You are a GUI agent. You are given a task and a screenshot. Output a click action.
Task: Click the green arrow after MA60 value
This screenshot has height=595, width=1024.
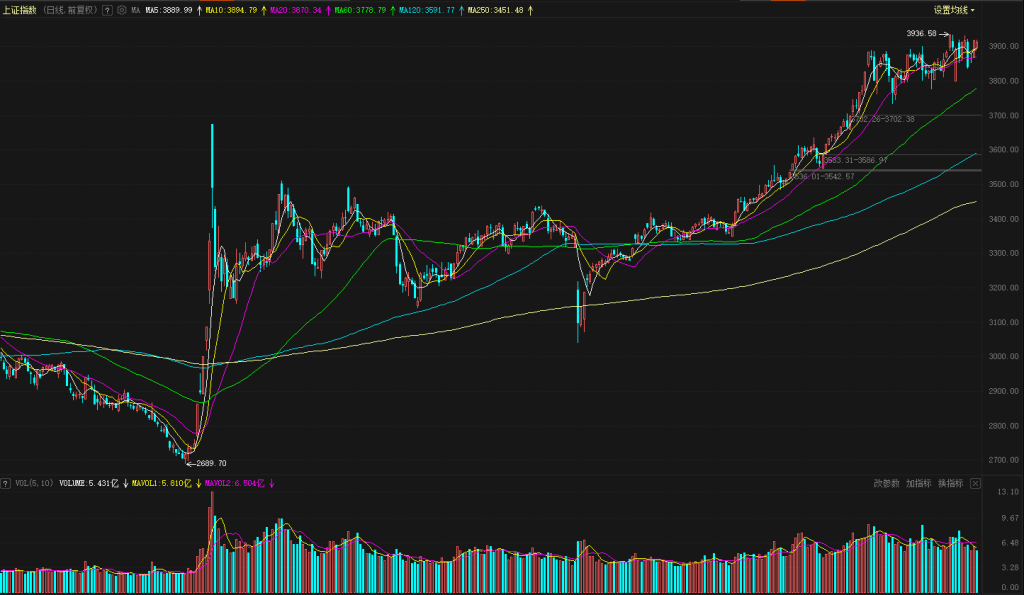click(x=393, y=10)
